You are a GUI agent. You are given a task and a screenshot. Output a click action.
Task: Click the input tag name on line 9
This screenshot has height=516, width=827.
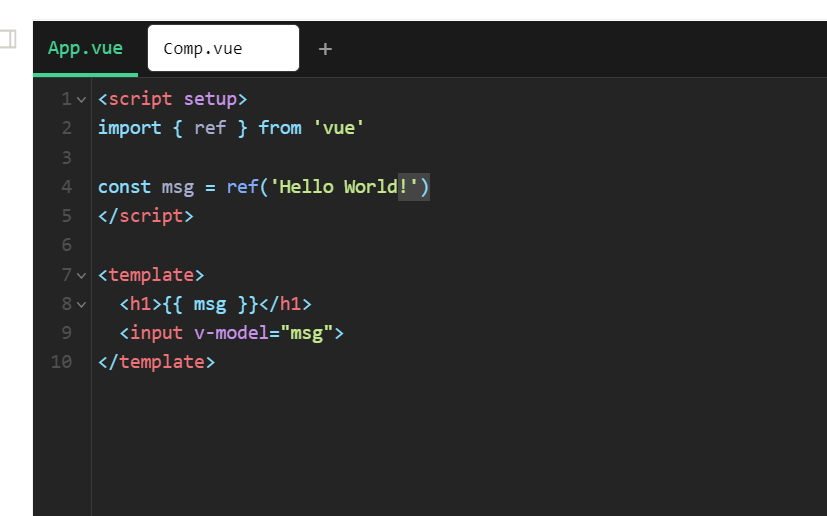pyautogui.click(x=156, y=333)
